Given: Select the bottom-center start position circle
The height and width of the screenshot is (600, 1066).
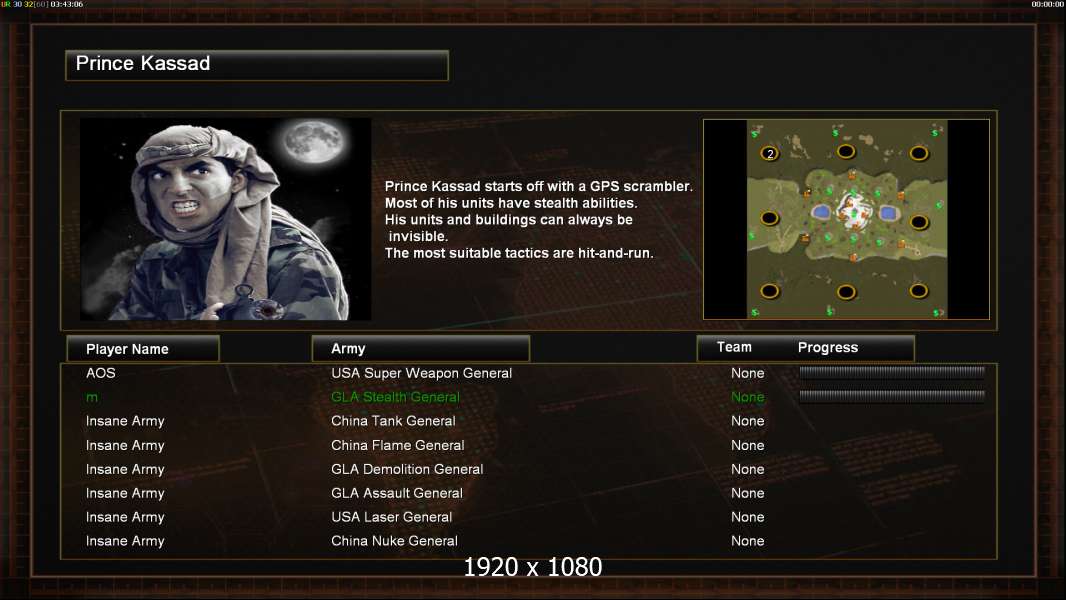Looking at the screenshot, I should pos(846,292).
